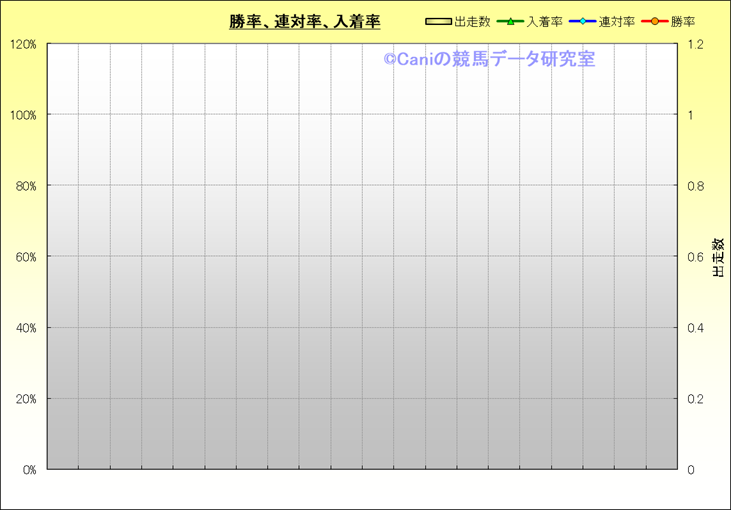Click the 1.2 right axis label

tap(695, 45)
